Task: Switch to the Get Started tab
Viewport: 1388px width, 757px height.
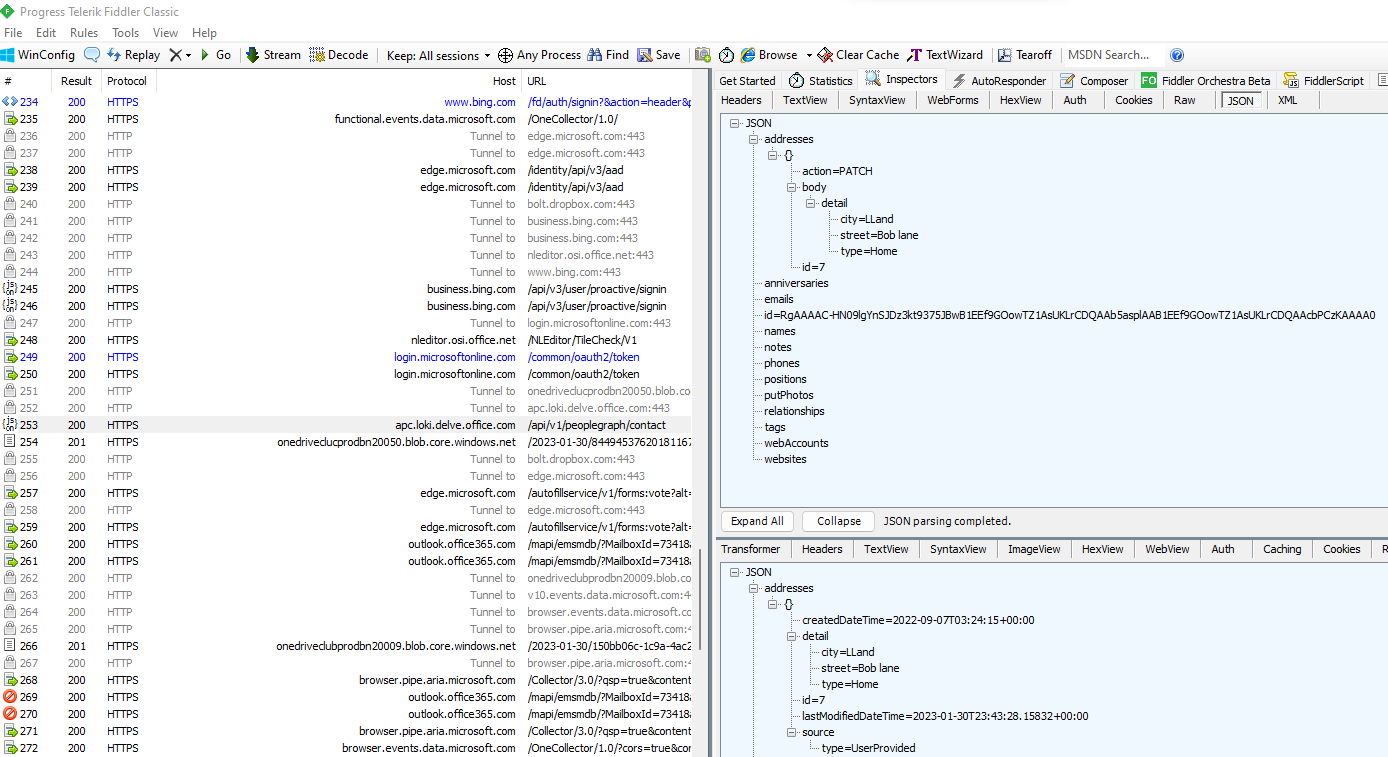Action: pyautogui.click(x=747, y=81)
